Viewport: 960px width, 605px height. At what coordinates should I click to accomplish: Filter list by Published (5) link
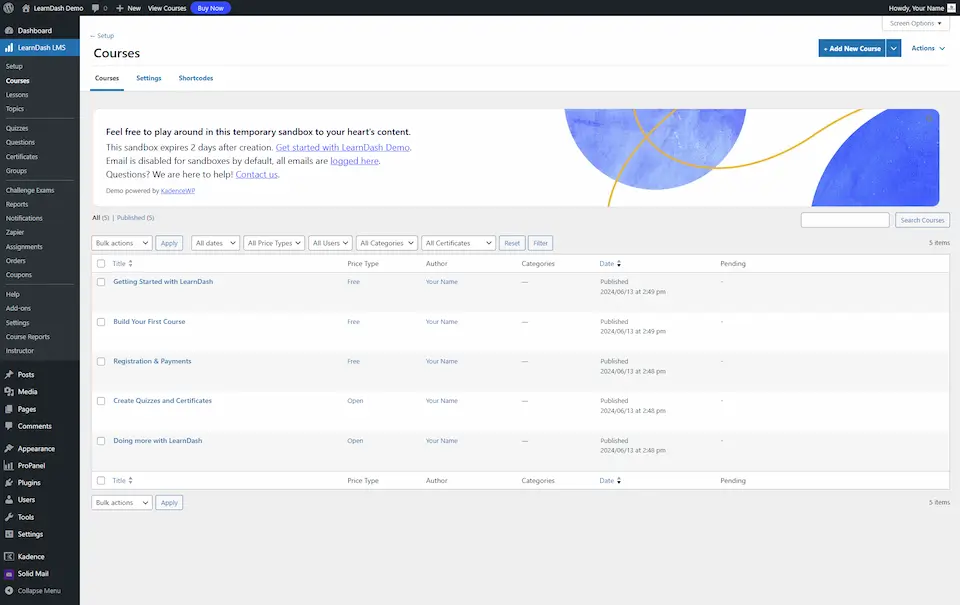point(135,218)
